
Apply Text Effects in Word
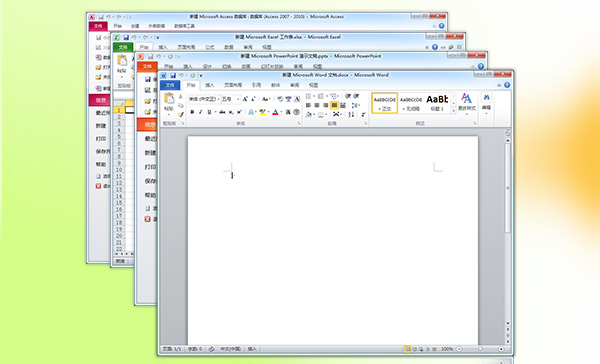pyautogui.click(x=251, y=112)
